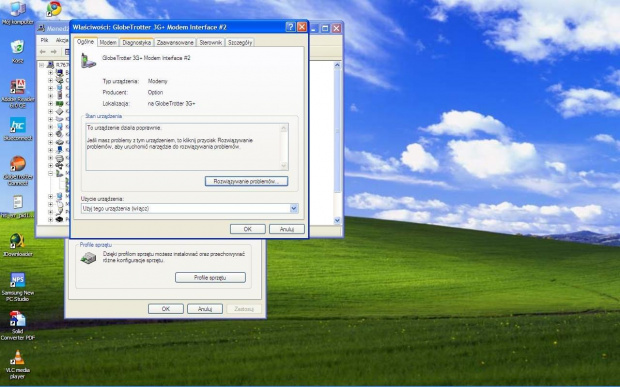Open the Diagnostyka tab
Viewport: 620px width, 387px height.
136,42
